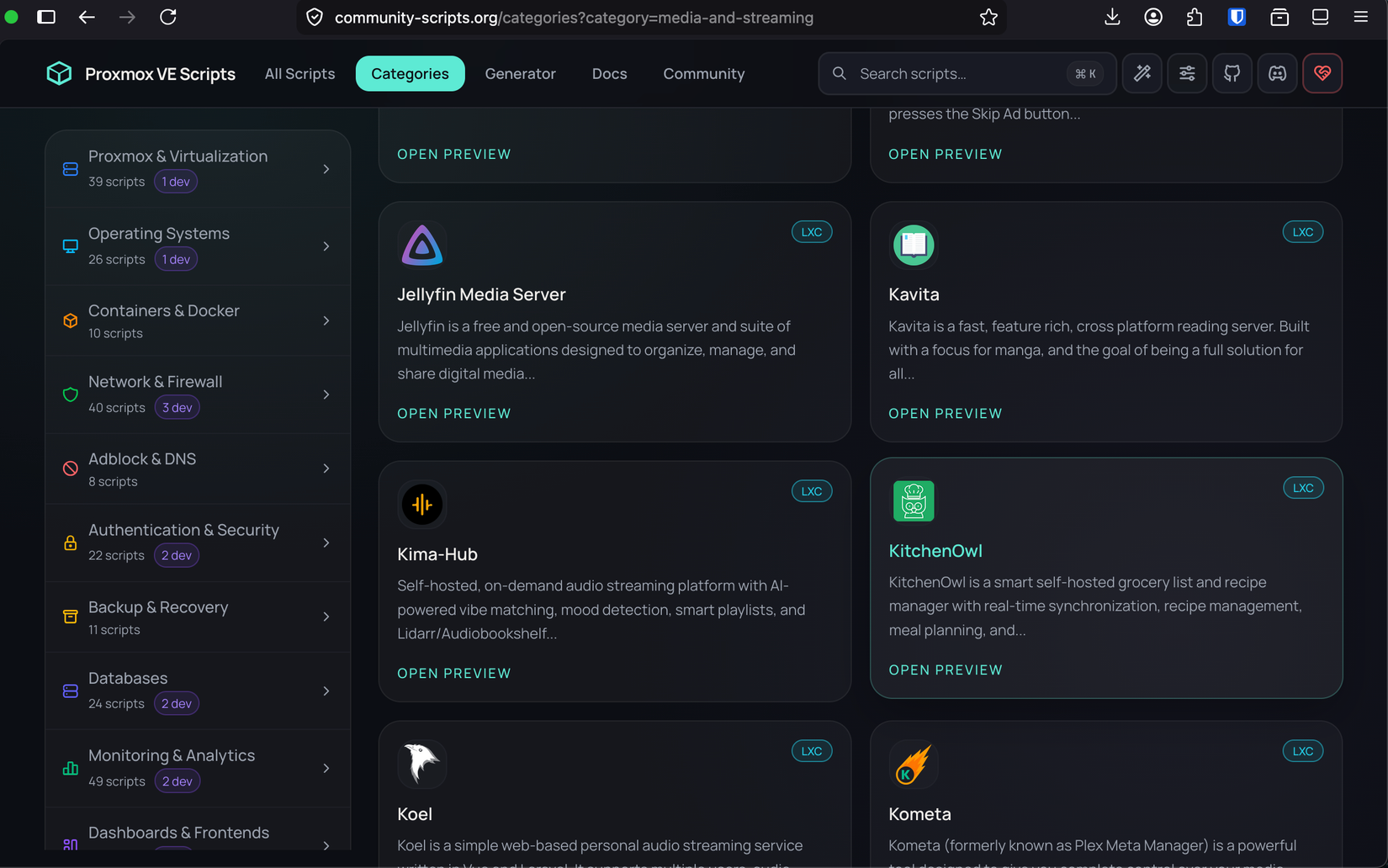Open the Bitwarden shield extension
The width and height of the screenshot is (1388, 868).
point(1237,17)
